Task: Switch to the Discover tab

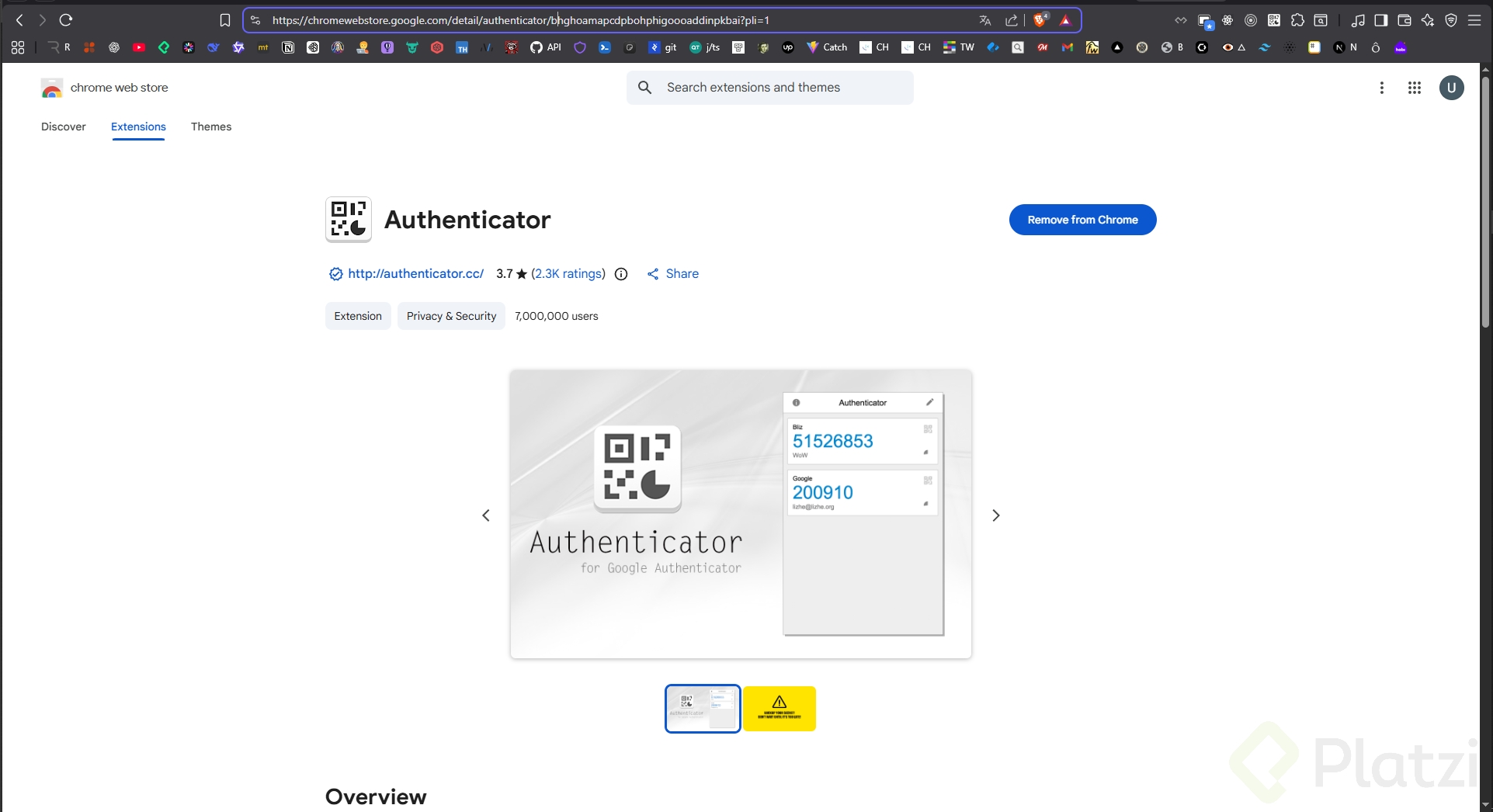Action: (64, 127)
